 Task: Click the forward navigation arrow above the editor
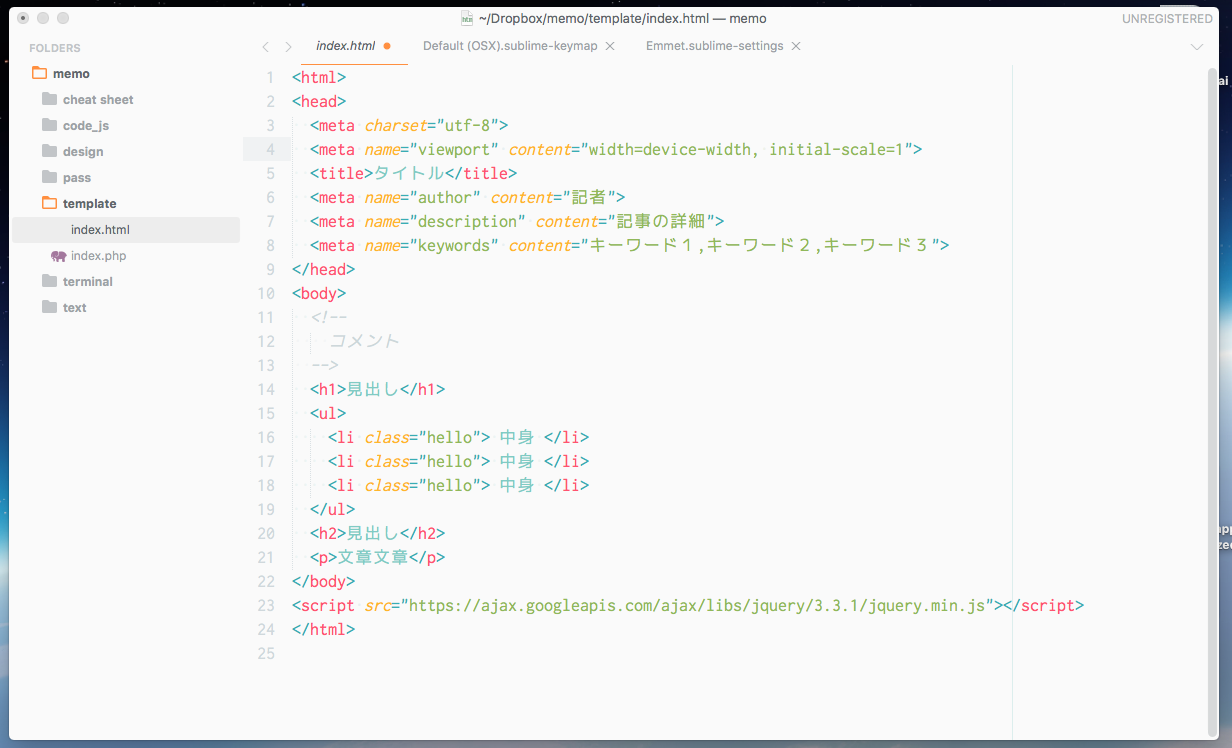(287, 46)
